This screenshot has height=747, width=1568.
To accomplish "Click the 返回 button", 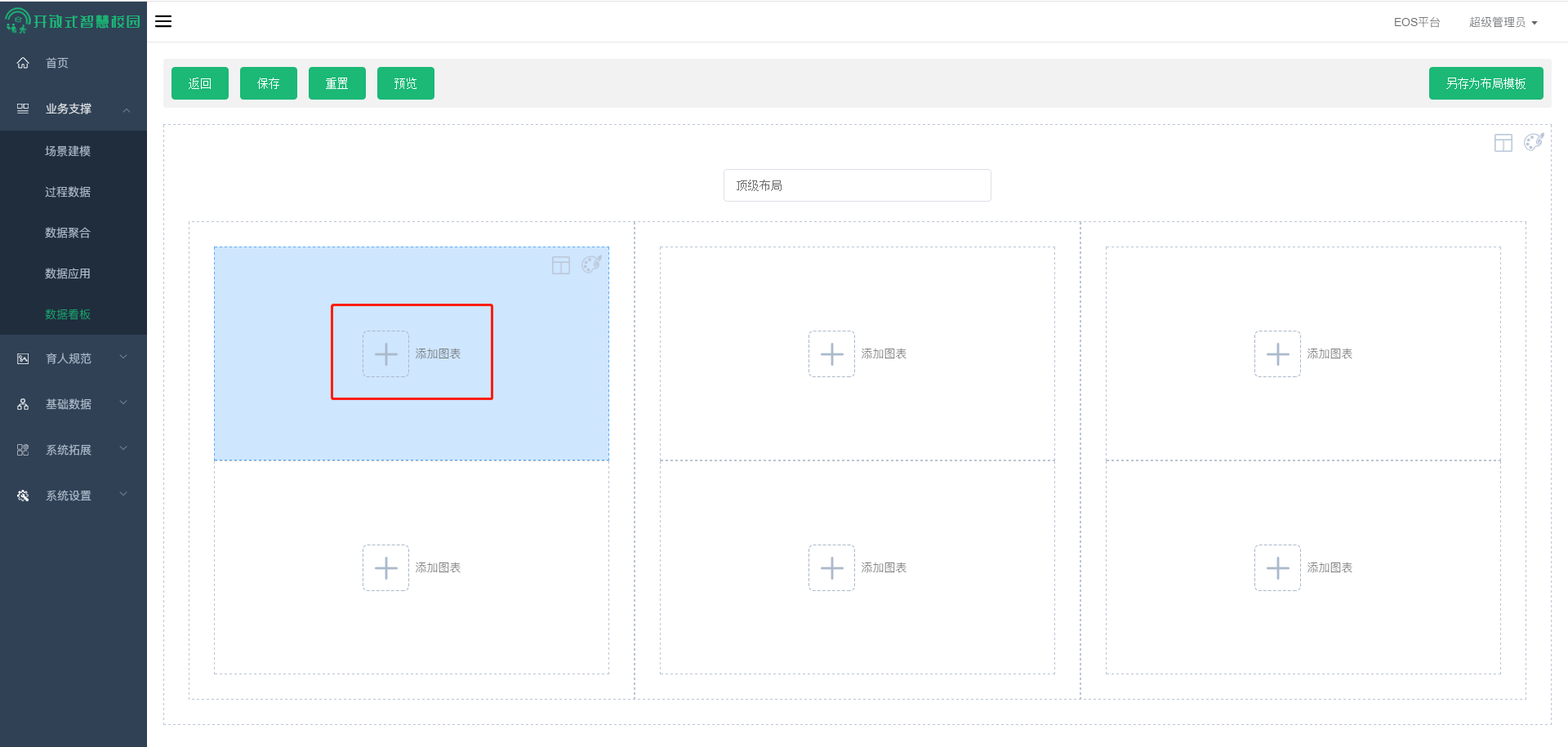I will (200, 83).
